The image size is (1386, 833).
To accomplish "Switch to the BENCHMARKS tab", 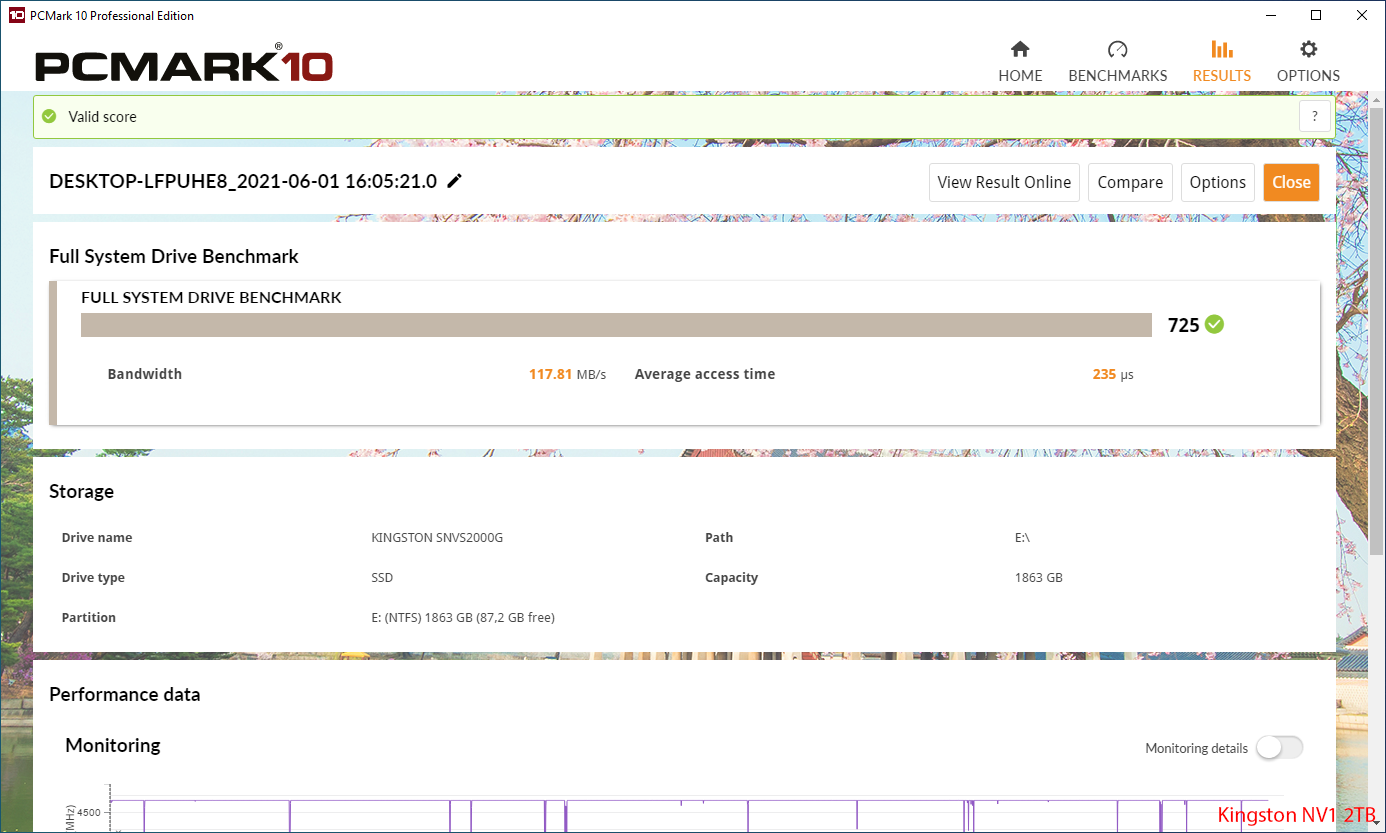I will (x=1118, y=61).
